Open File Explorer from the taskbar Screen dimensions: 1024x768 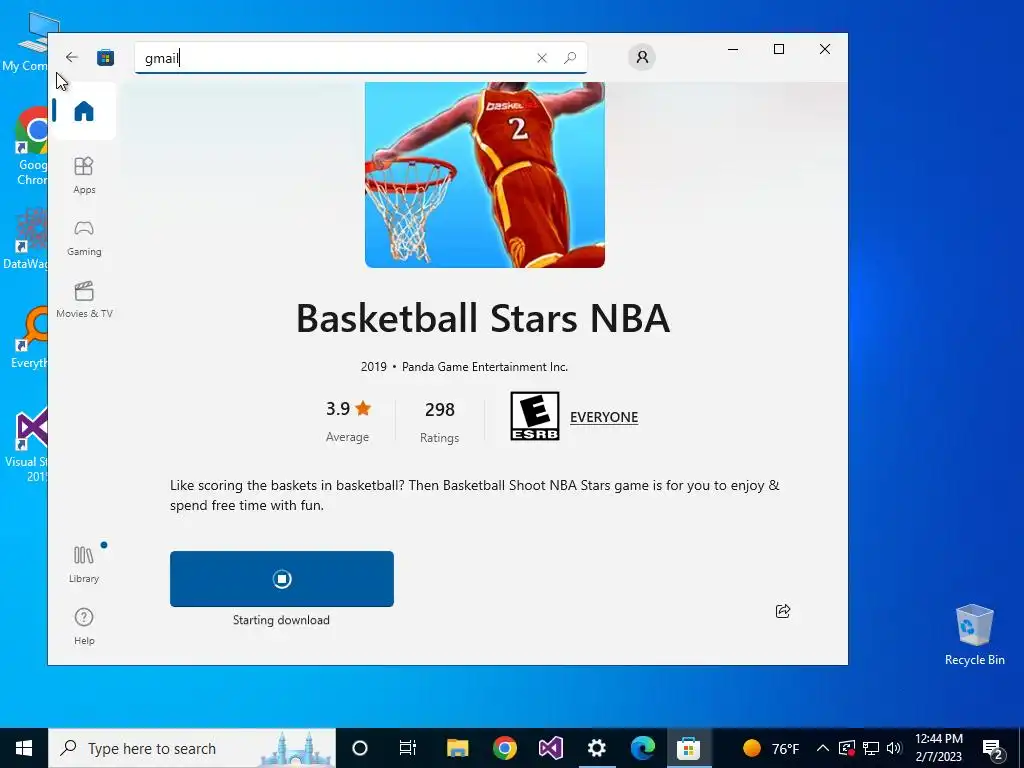[x=457, y=748]
